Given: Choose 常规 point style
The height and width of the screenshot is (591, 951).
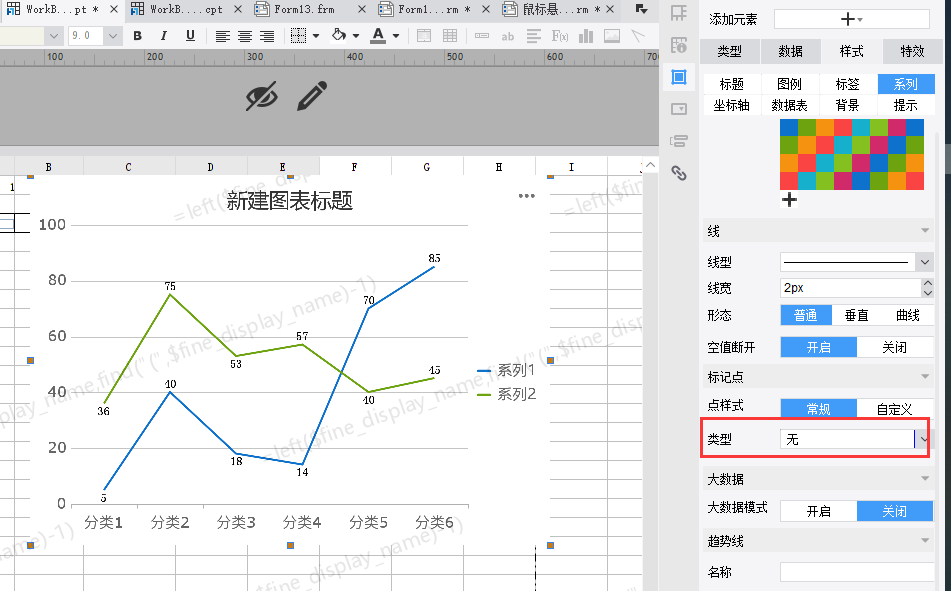Looking at the screenshot, I should coord(818,408).
